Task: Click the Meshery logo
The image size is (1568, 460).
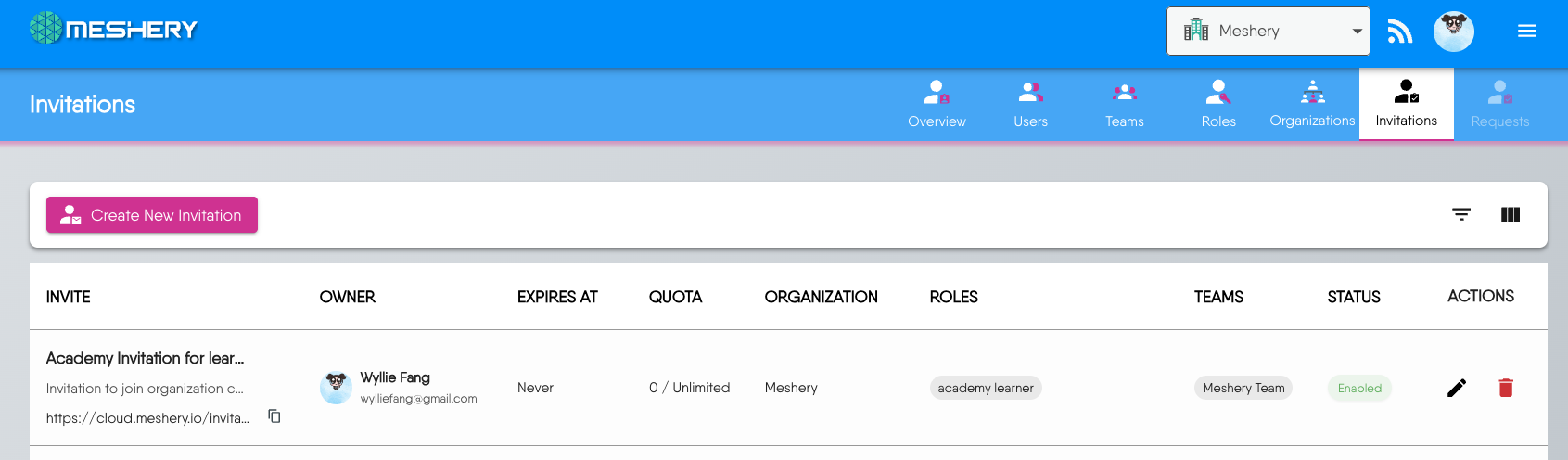Action: pos(113,30)
